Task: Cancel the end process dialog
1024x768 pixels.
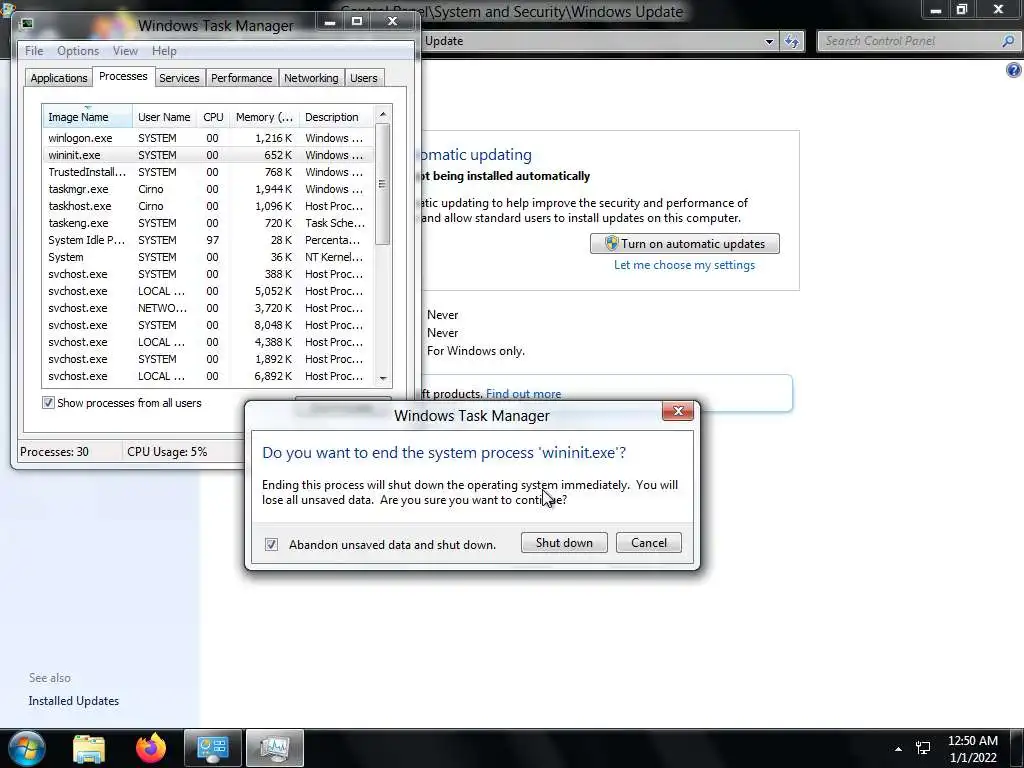Action: click(x=648, y=543)
